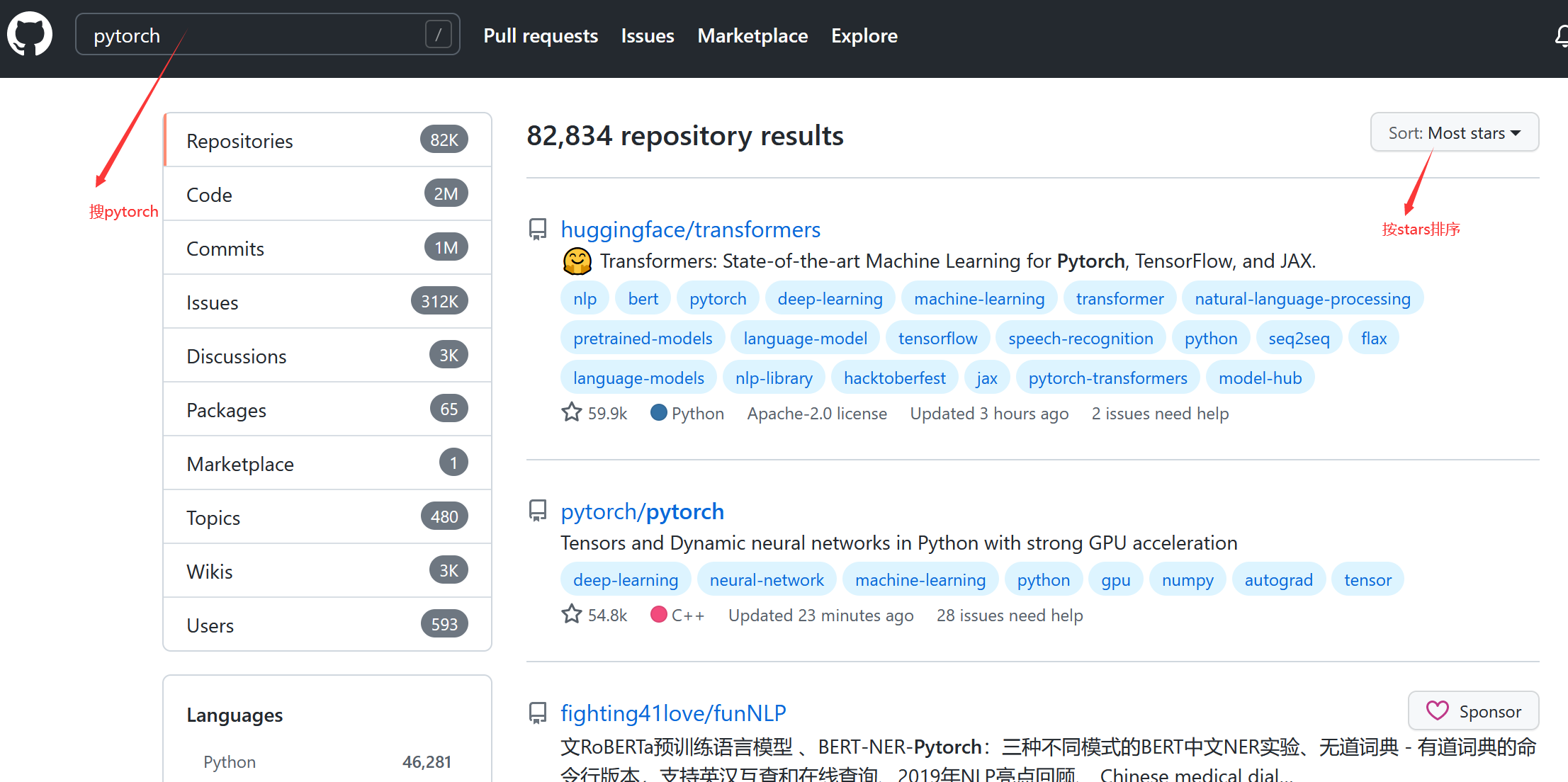Click machine-learning tag under huggingface/transformers
Viewport: 1568px width, 782px height.
point(979,298)
